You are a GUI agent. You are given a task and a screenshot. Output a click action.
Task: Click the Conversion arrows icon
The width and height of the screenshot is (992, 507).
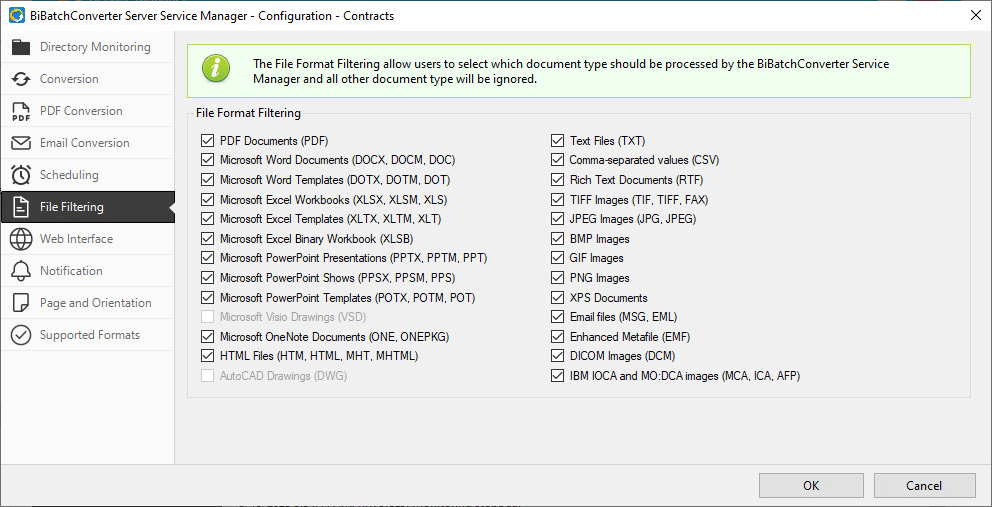point(21,79)
